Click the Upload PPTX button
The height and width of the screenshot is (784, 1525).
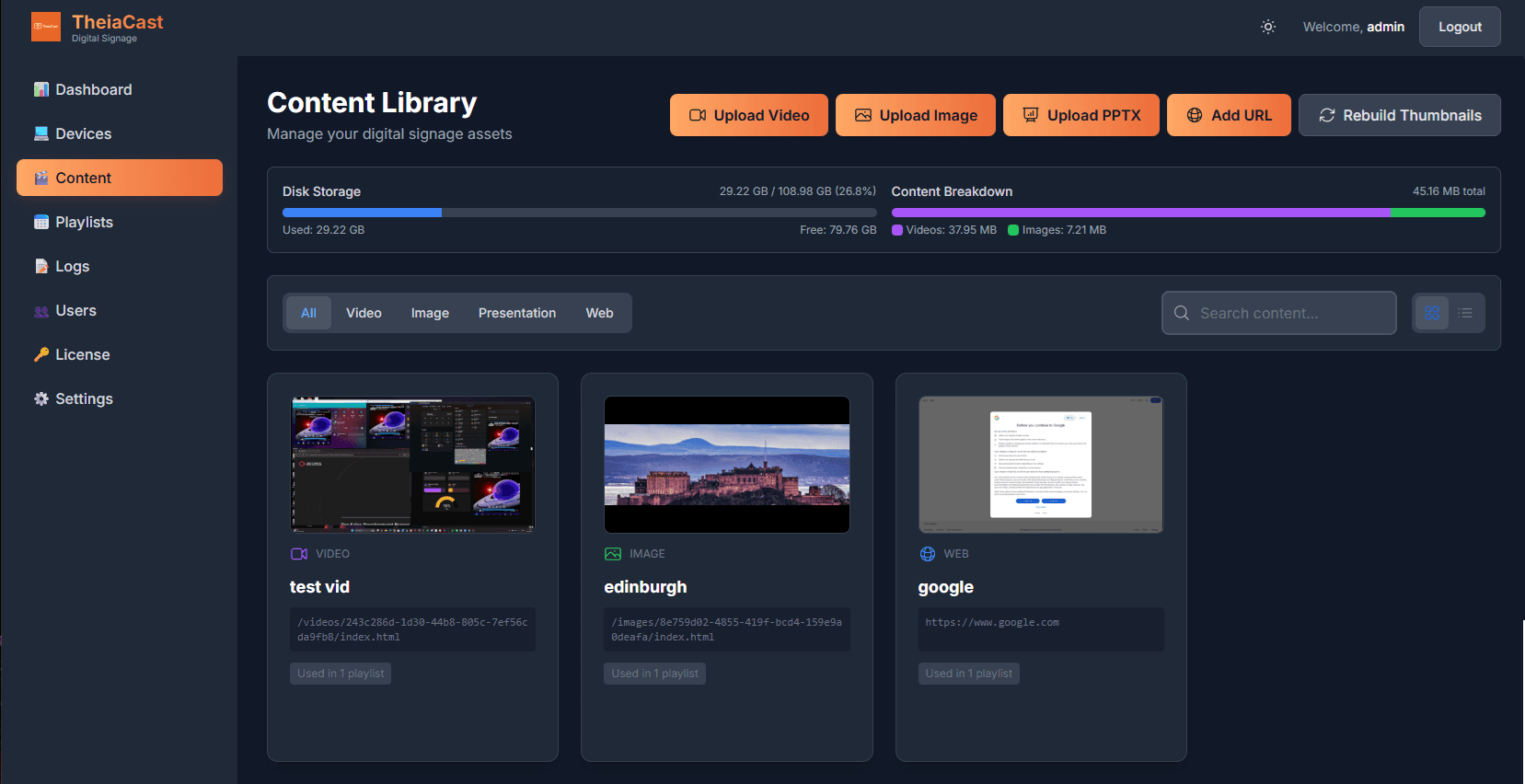1081,115
